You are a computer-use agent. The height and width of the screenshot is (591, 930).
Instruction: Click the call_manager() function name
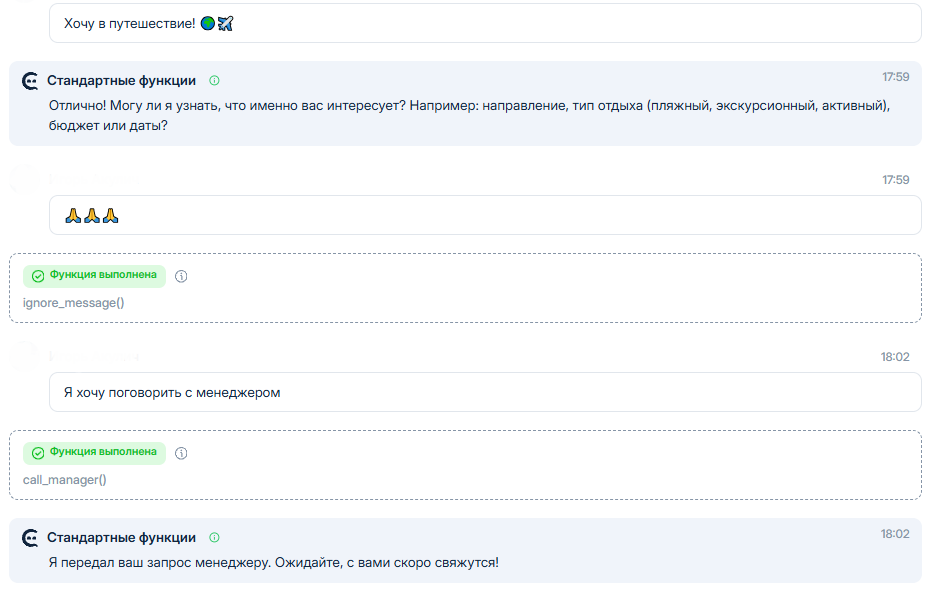(64, 479)
